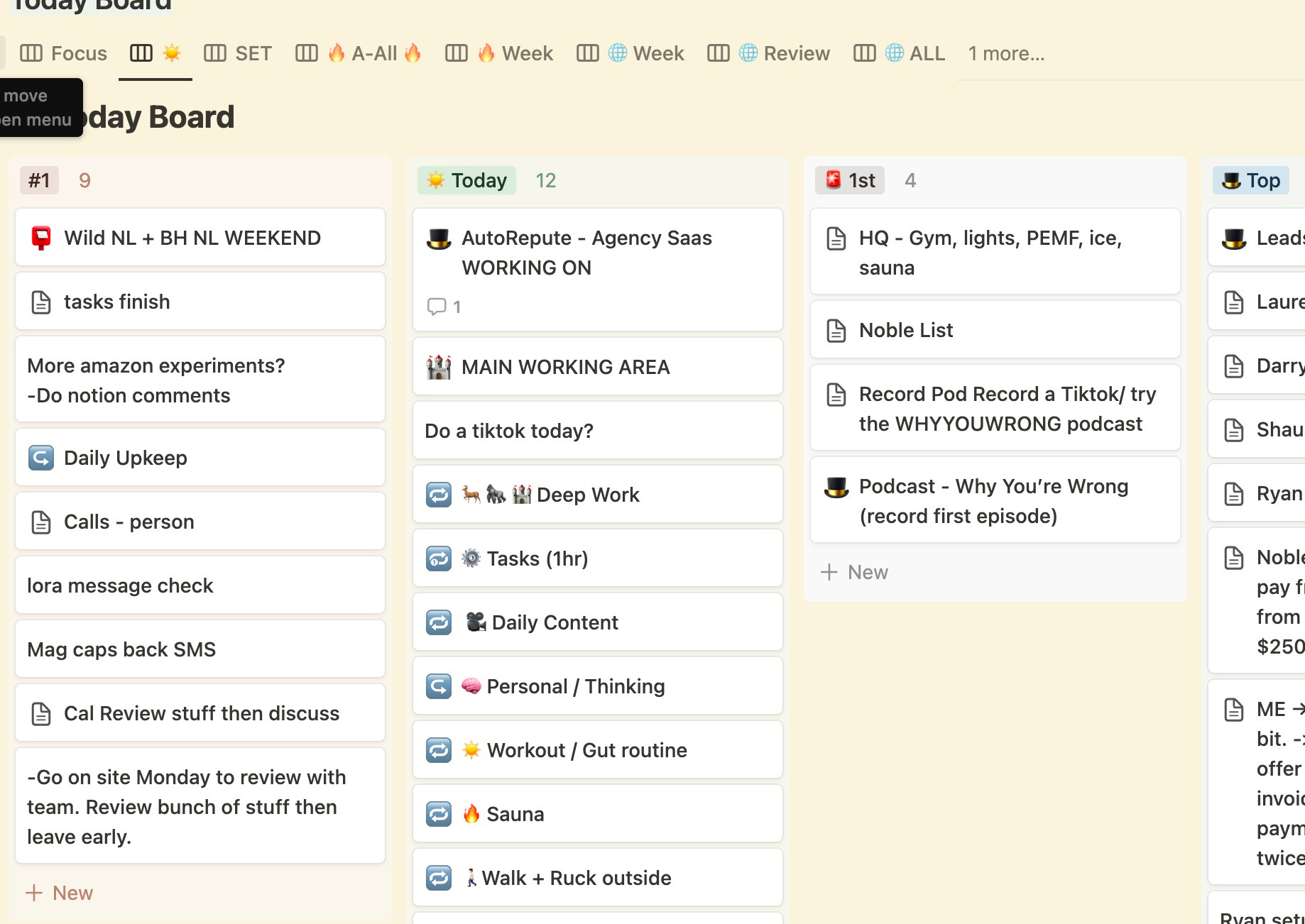Click the loop icon on Daily Upkeep card
1305x924 pixels.
click(41, 458)
